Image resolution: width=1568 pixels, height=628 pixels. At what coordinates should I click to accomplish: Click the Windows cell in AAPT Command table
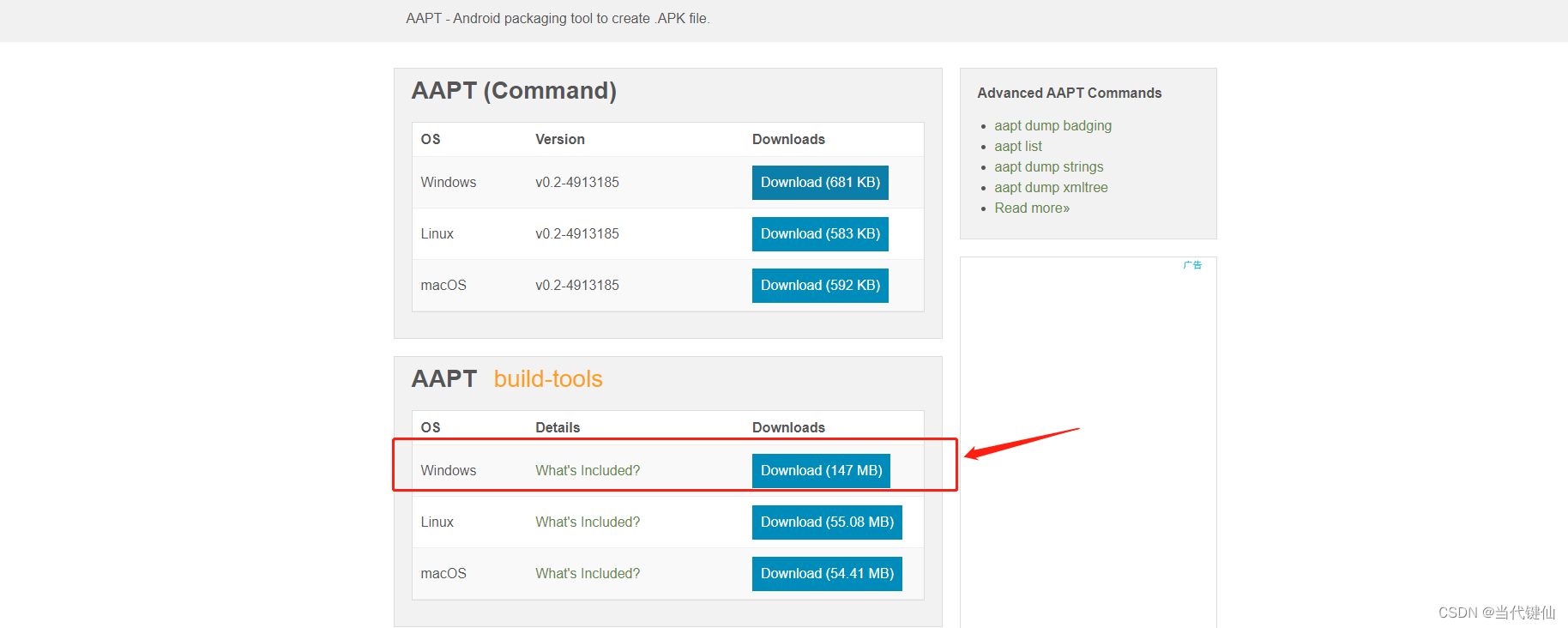click(x=449, y=183)
